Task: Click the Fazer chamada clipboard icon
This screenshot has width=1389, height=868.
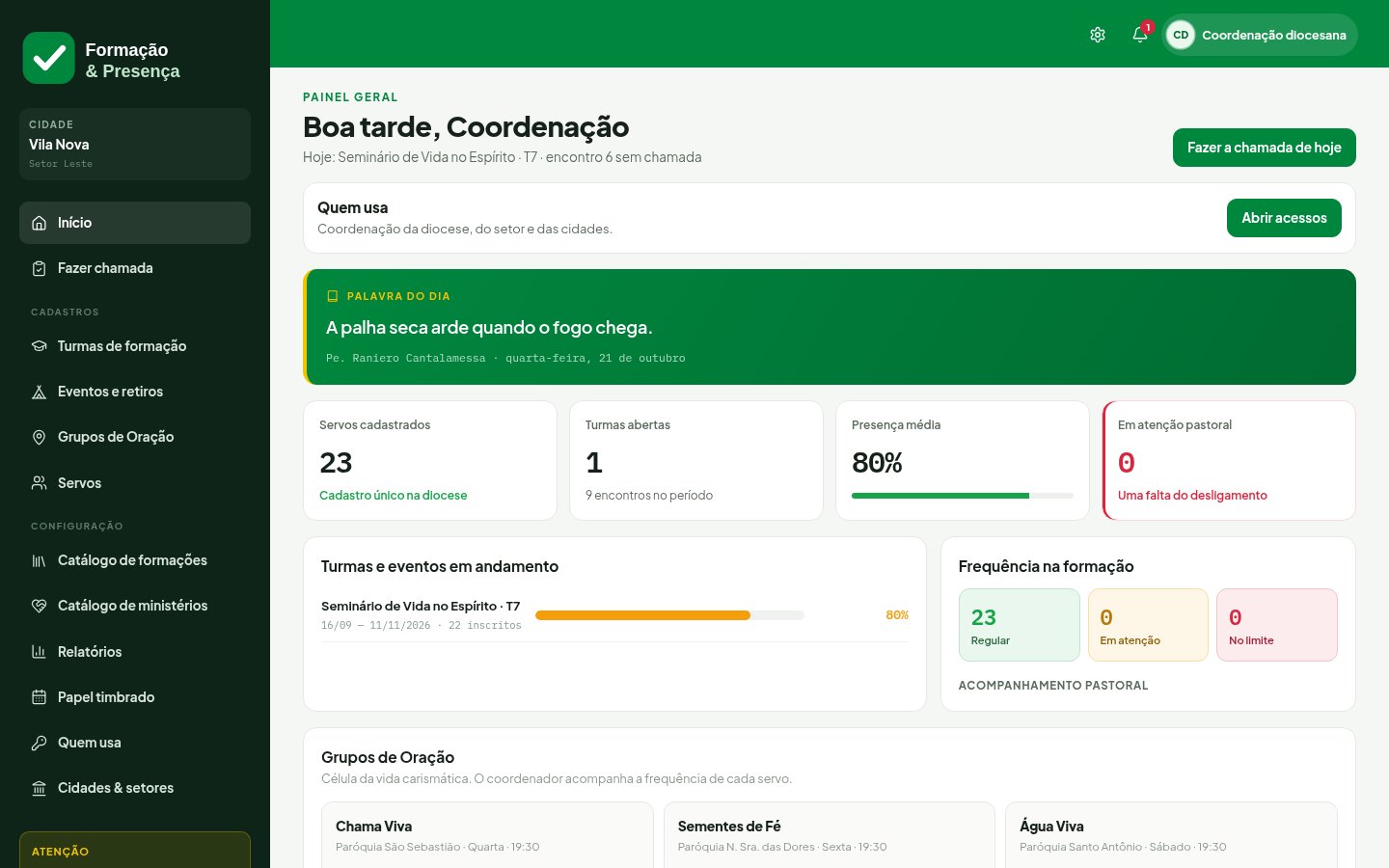Action: click(x=40, y=268)
